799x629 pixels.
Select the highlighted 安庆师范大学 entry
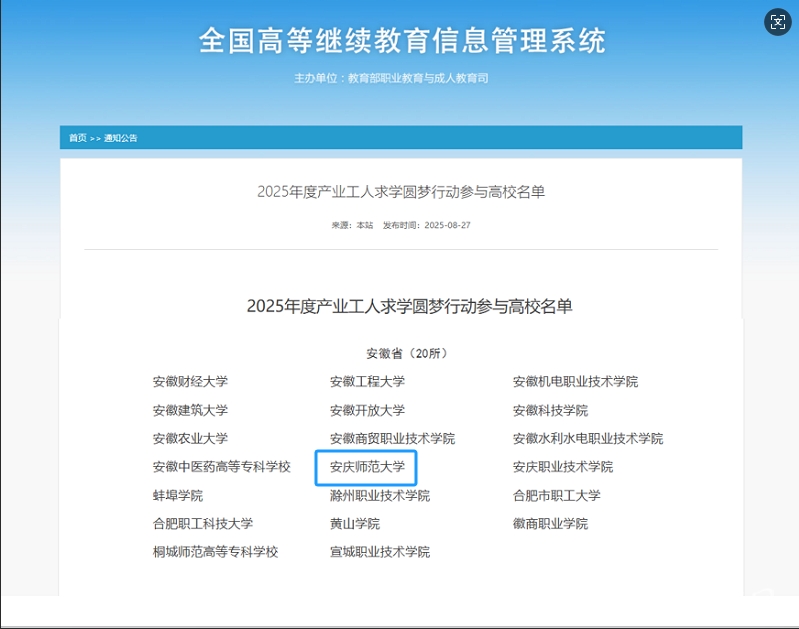367,467
